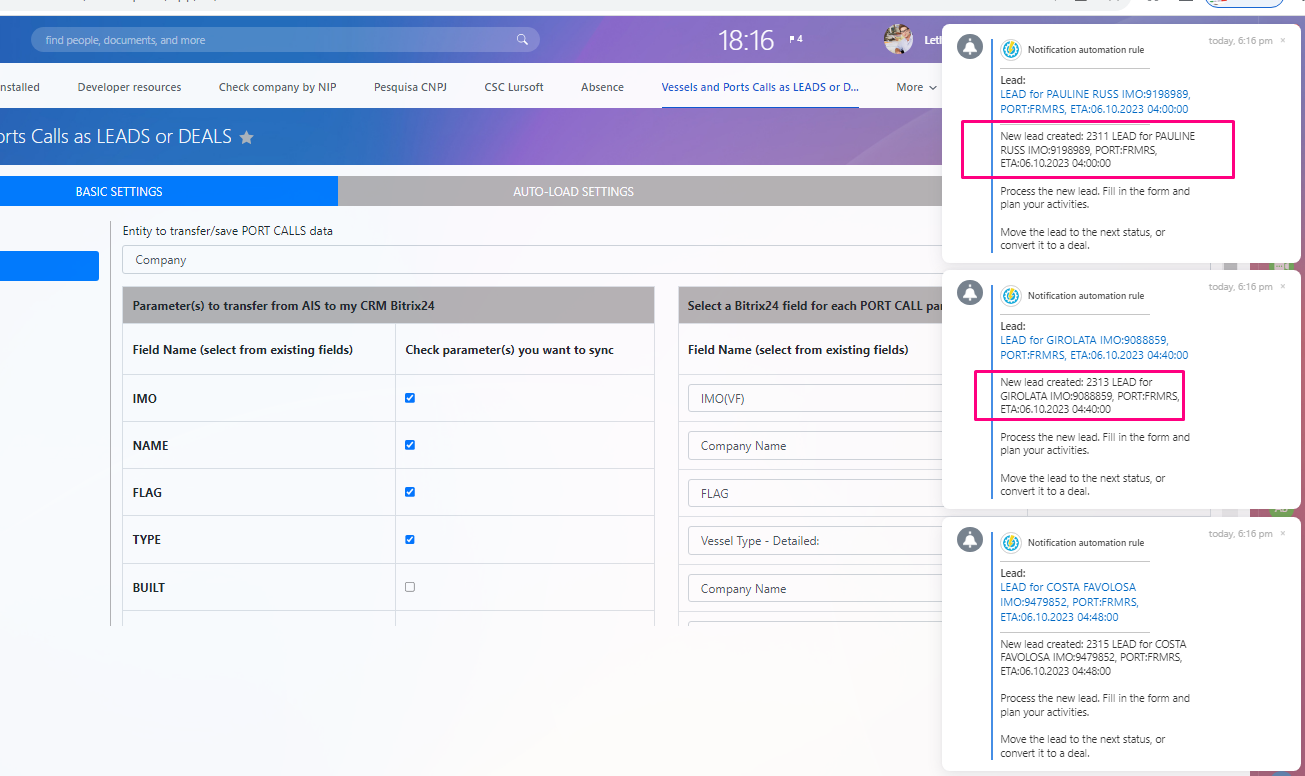Click bell icon on PAULINE RUSS notification
Viewport: 1305px width, 776px height.
969,46
